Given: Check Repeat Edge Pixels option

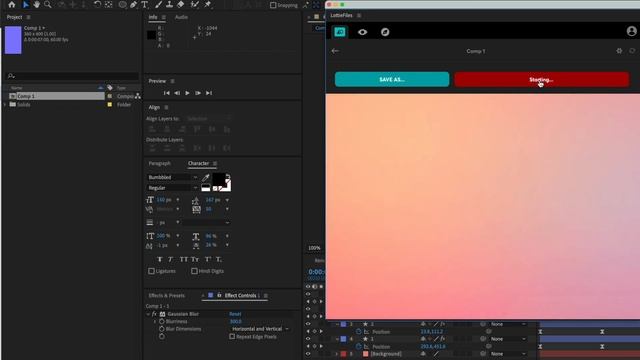Looking at the screenshot, I should [x=232, y=337].
